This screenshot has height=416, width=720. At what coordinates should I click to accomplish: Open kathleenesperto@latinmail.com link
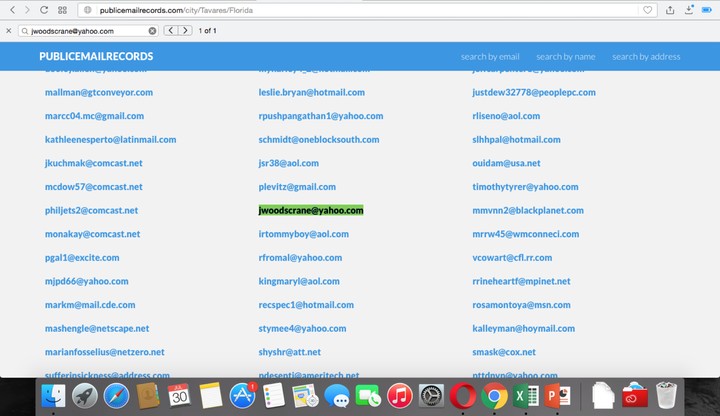pyautogui.click(x=110, y=140)
